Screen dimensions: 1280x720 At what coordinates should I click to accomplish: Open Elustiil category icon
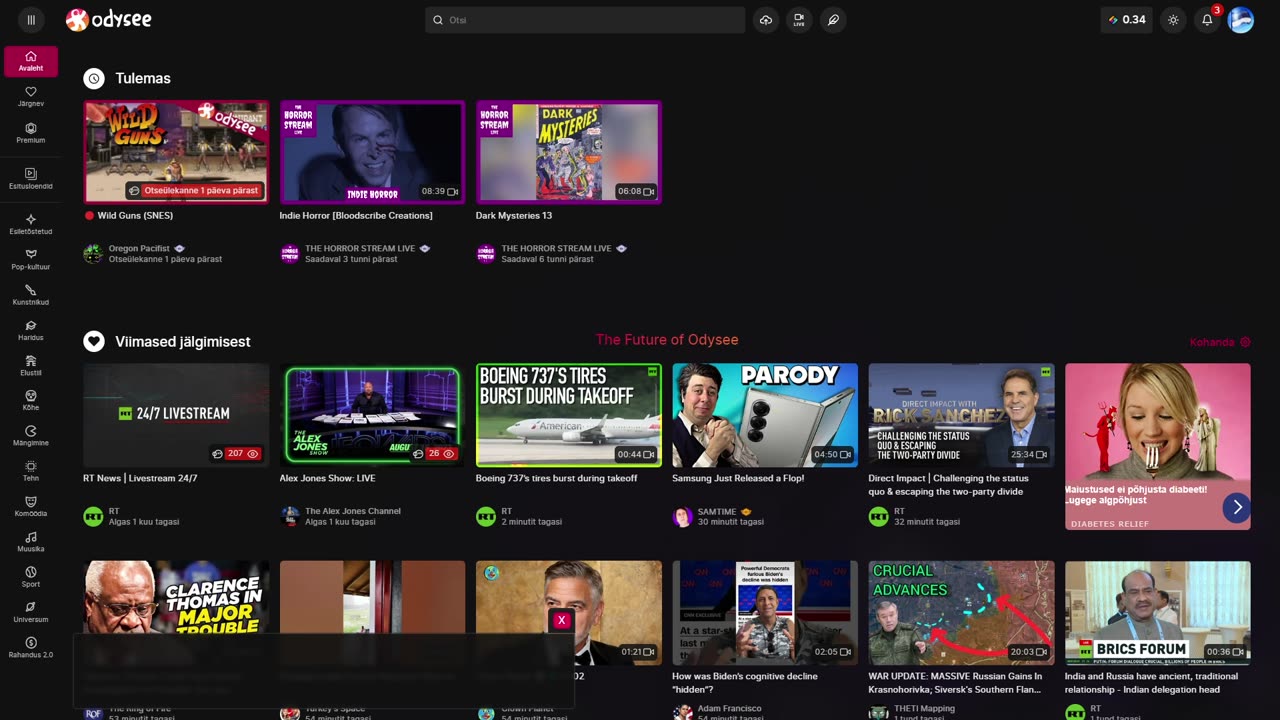(31, 360)
